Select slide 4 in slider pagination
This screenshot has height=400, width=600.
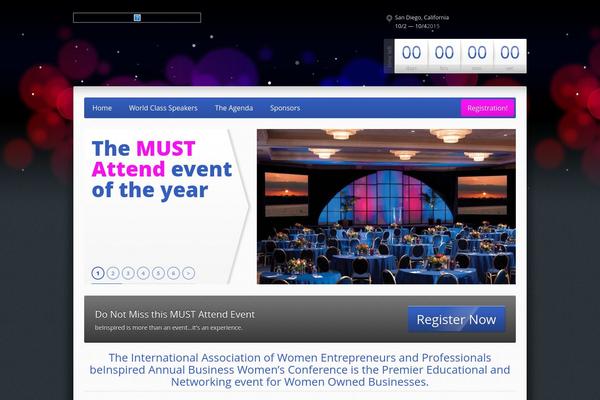pyautogui.click(x=143, y=273)
